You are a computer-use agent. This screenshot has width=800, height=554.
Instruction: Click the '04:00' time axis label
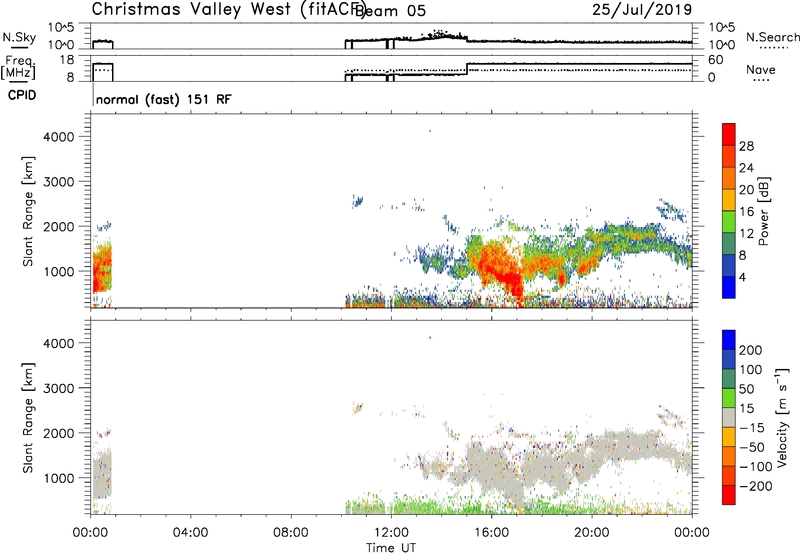coord(191,533)
